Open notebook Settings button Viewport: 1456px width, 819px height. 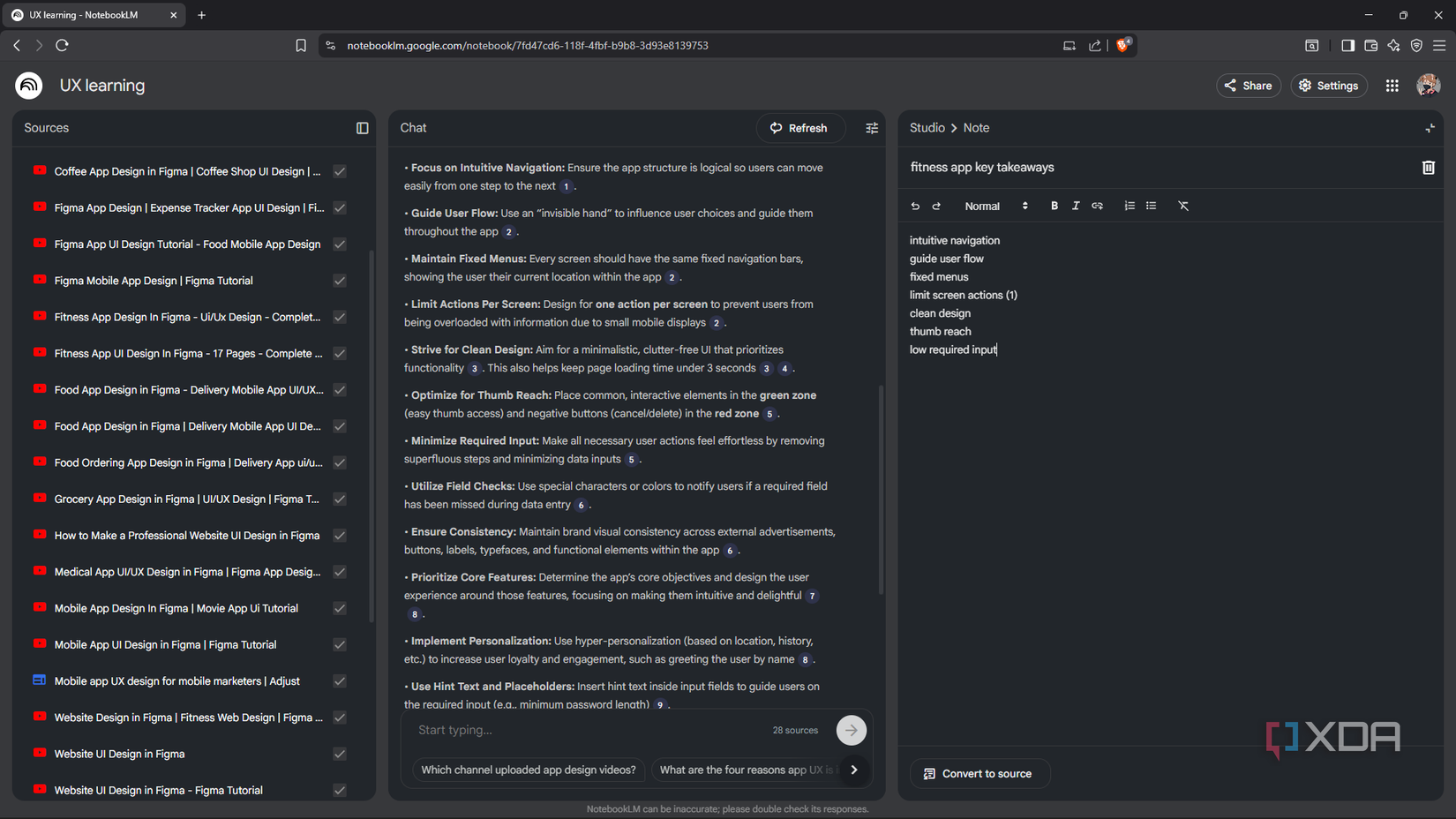click(1329, 86)
